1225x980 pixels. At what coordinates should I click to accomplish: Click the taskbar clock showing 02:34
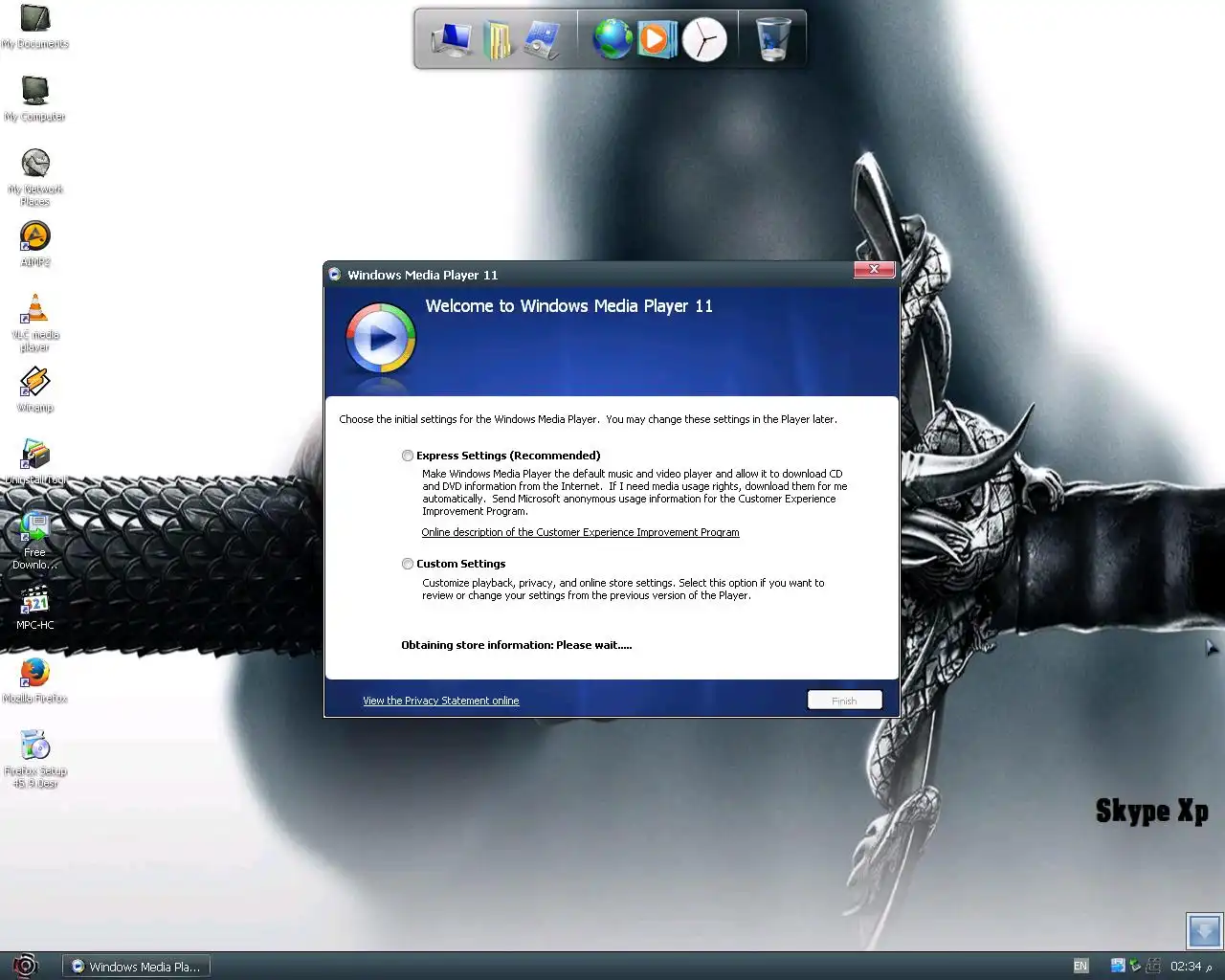point(1186,966)
